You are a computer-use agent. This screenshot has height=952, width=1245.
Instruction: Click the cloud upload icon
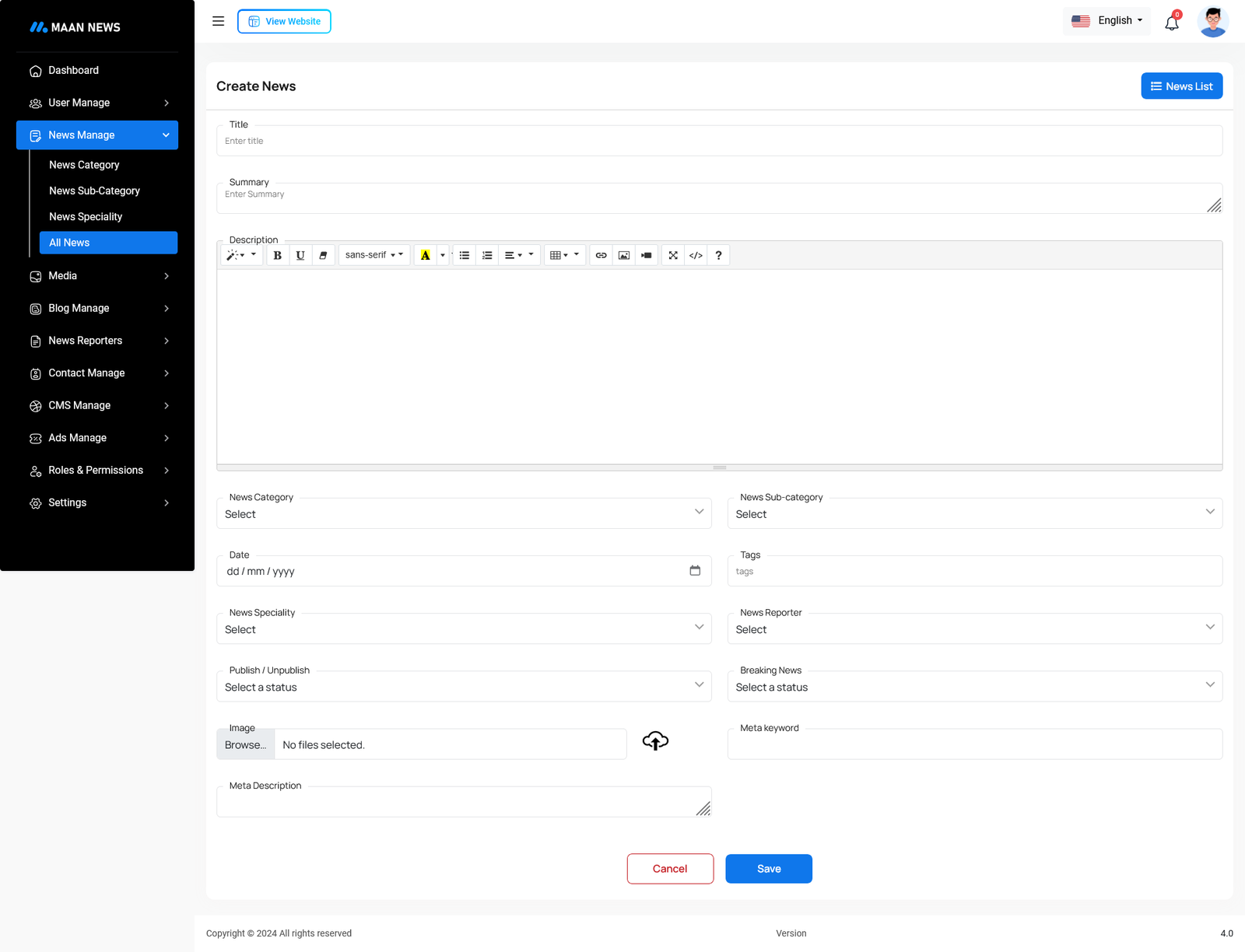pos(655,741)
